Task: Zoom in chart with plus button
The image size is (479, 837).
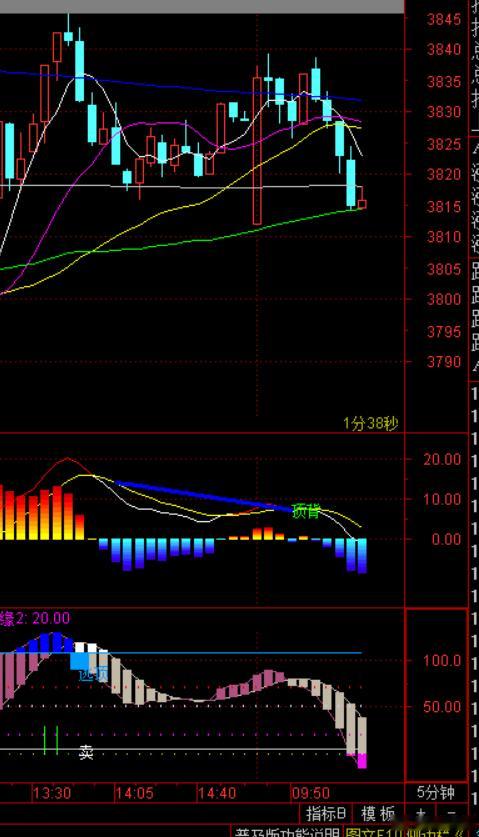Action: (x=421, y=814)
